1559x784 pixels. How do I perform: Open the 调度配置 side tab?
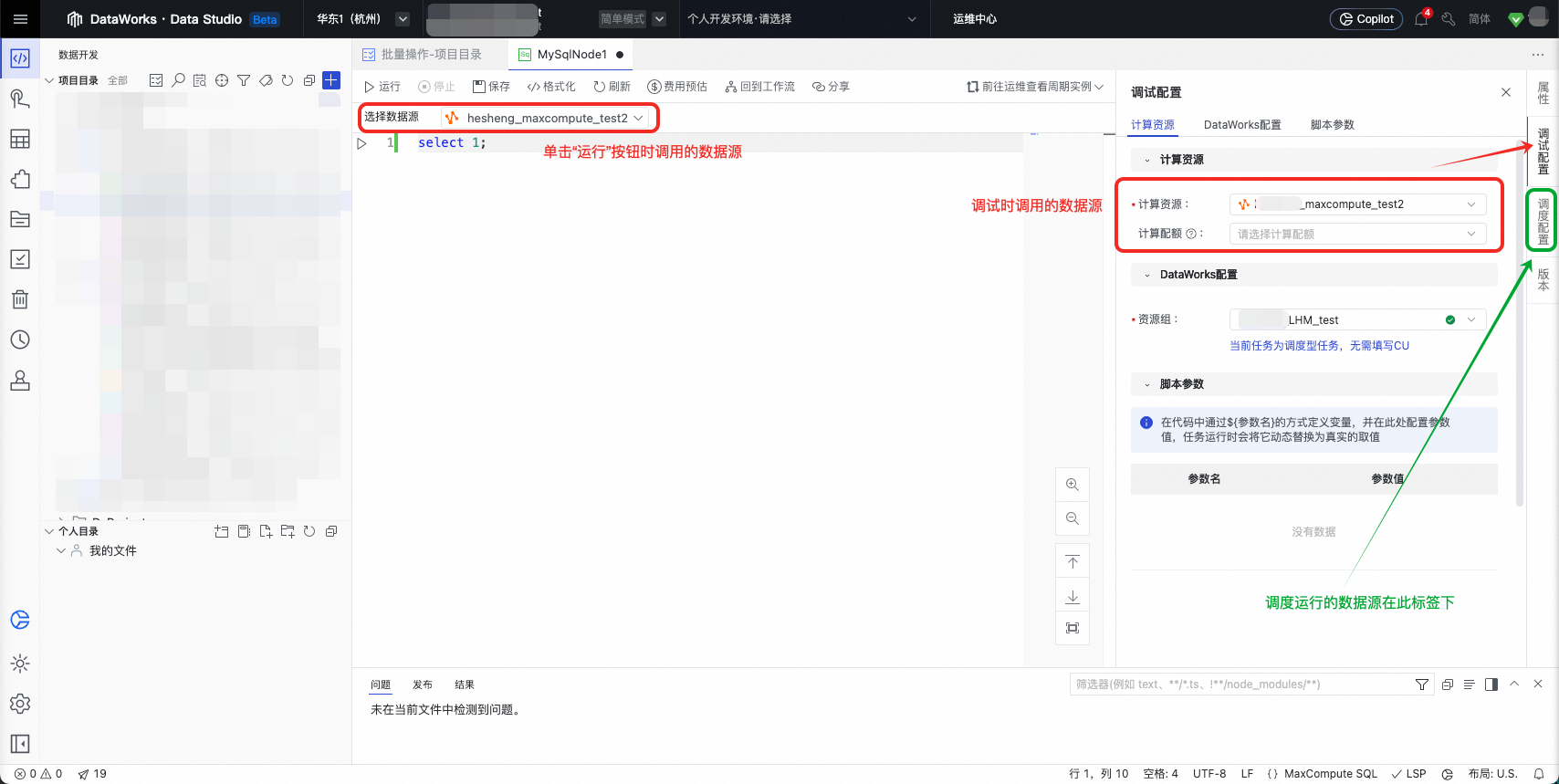(1543, 221)
